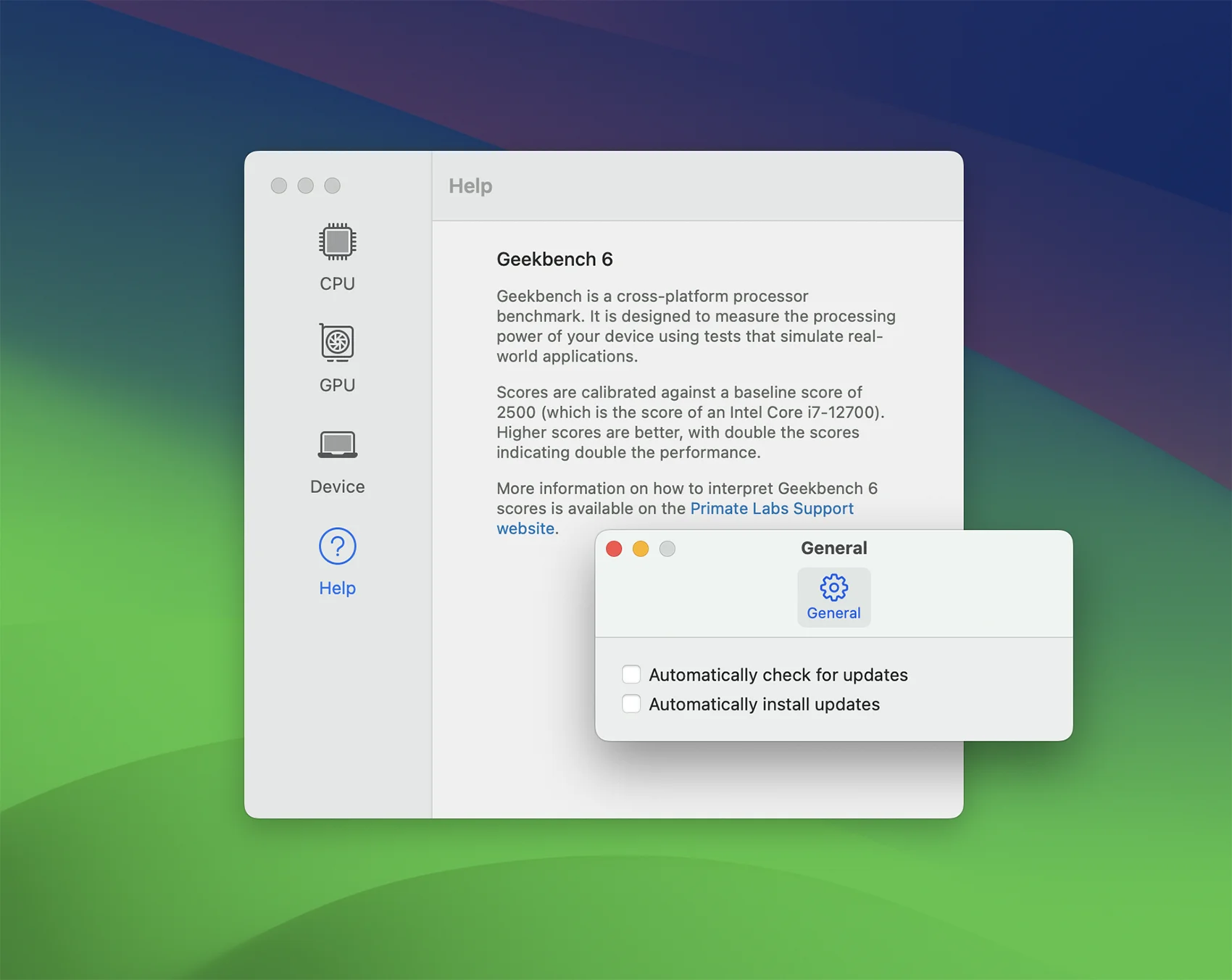Click the Help title in main window

pos(470,186)
